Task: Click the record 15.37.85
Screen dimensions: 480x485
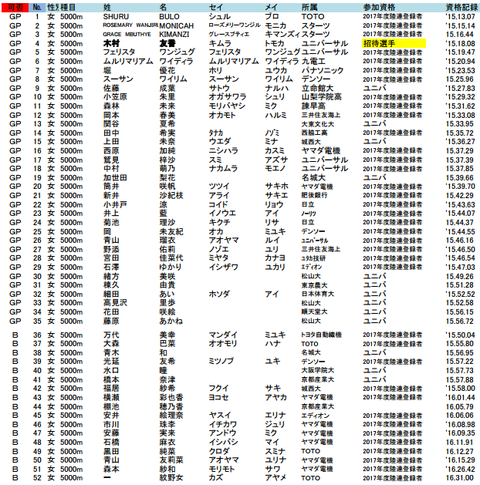Action: pyautogui.click(x=460, y=169)
